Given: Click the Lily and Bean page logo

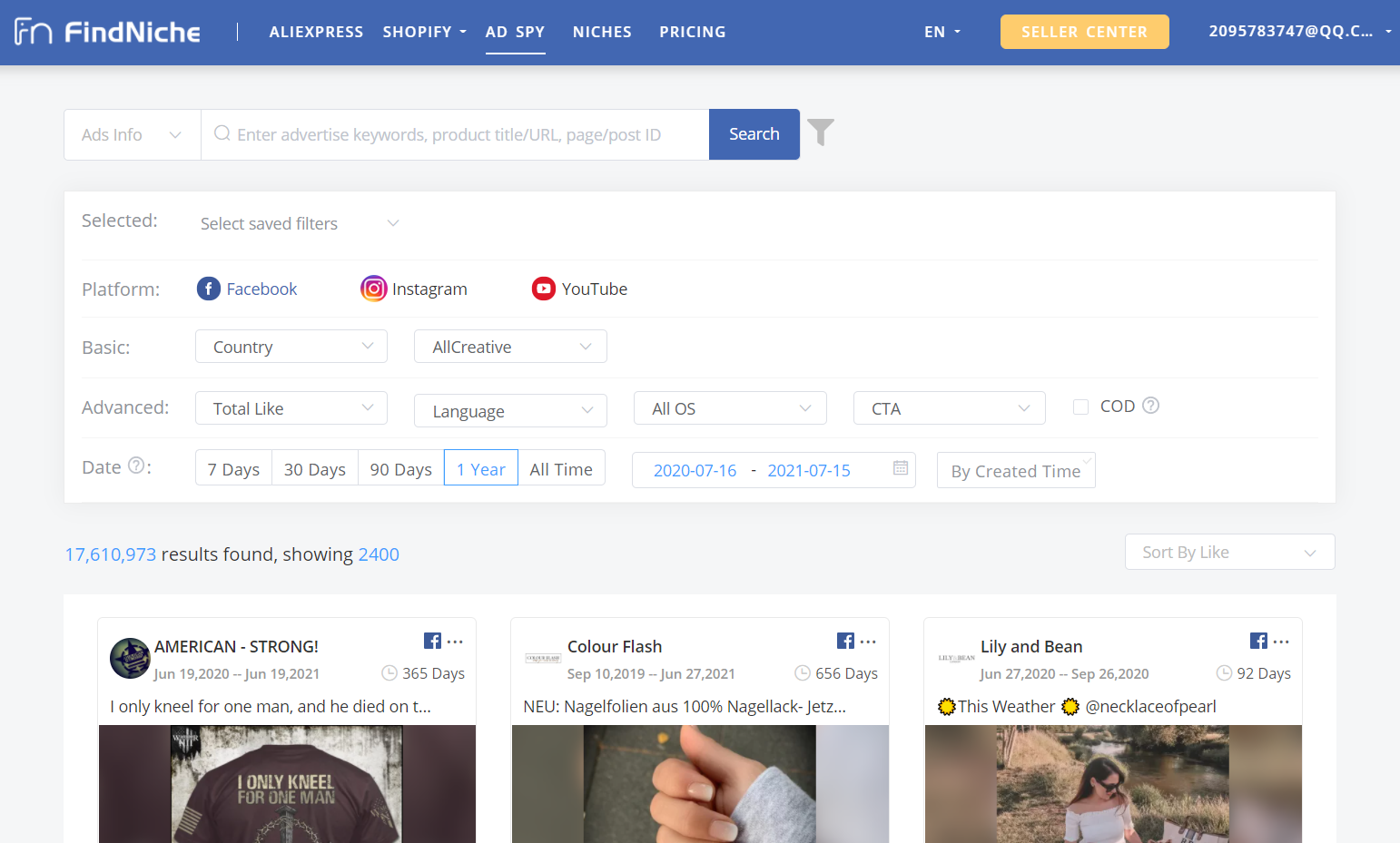Looking at the screenshot, I should (956, 658).
